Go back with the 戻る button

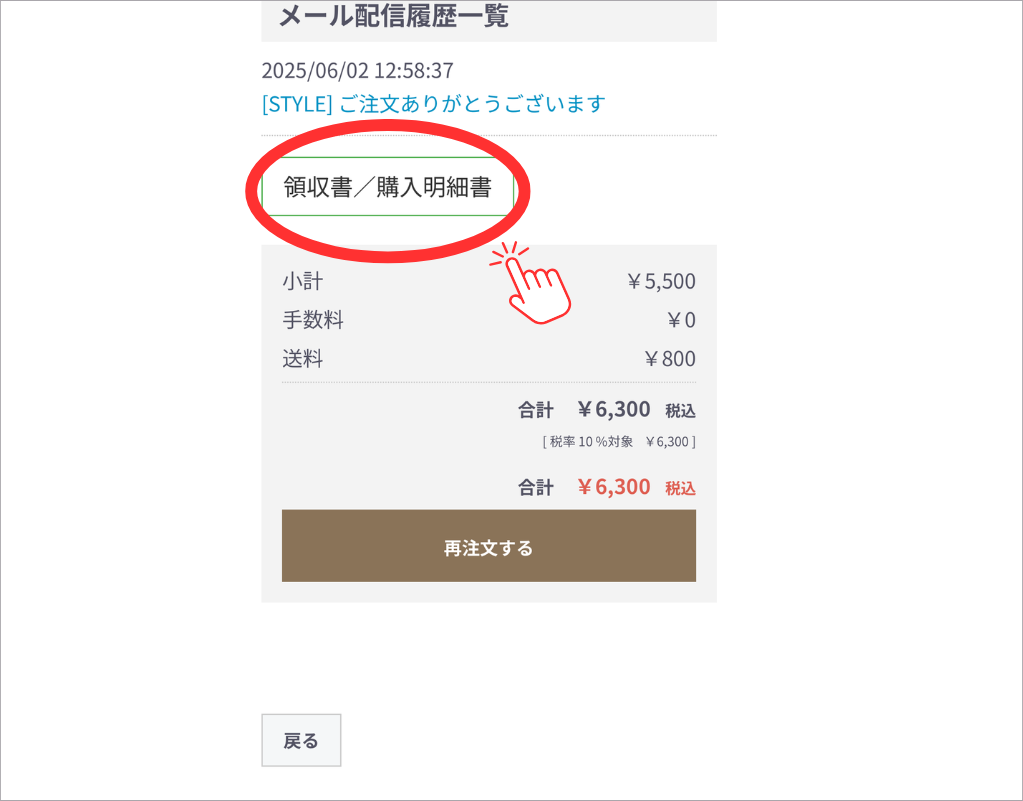[x=301, y=740]
